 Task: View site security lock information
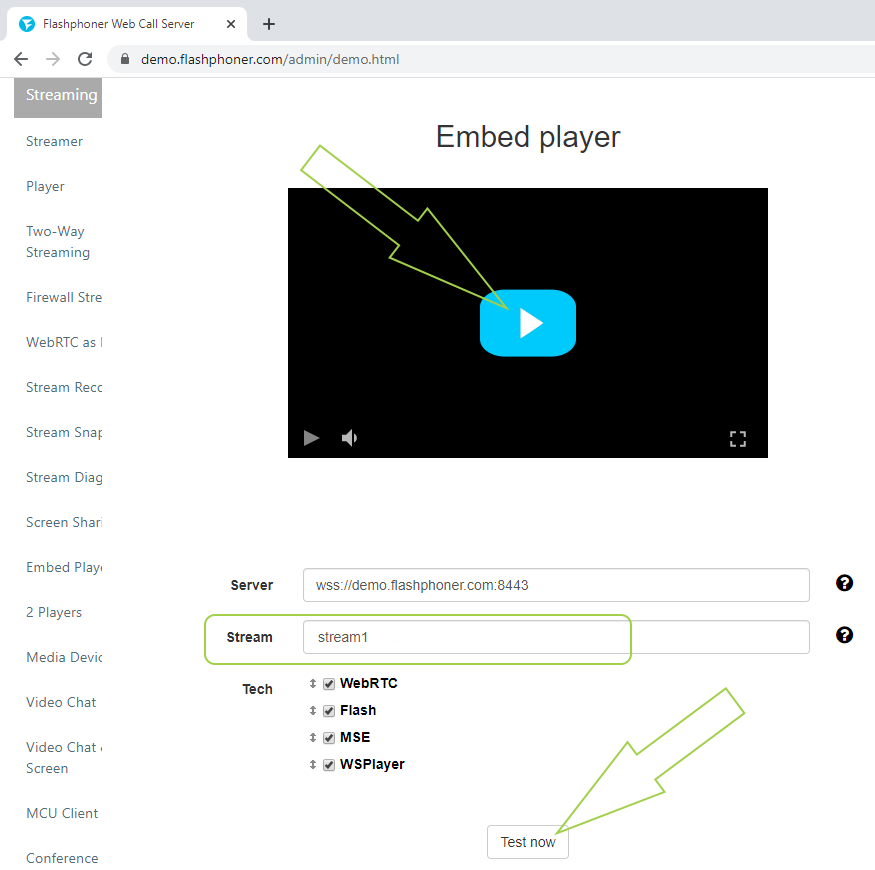point(125,59)
